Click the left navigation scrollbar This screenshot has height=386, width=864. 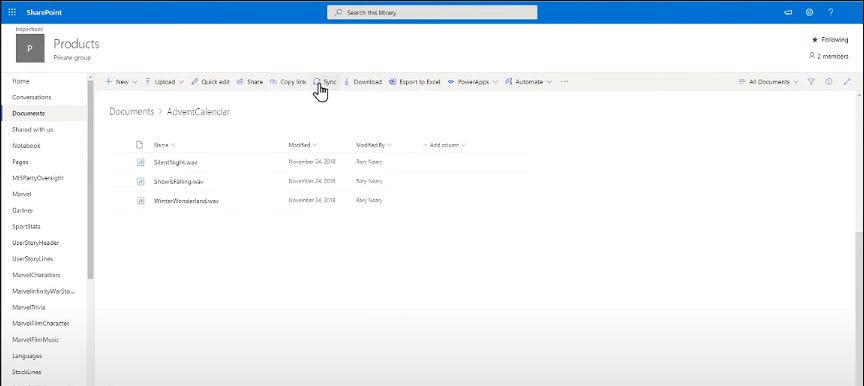[90, 179]
